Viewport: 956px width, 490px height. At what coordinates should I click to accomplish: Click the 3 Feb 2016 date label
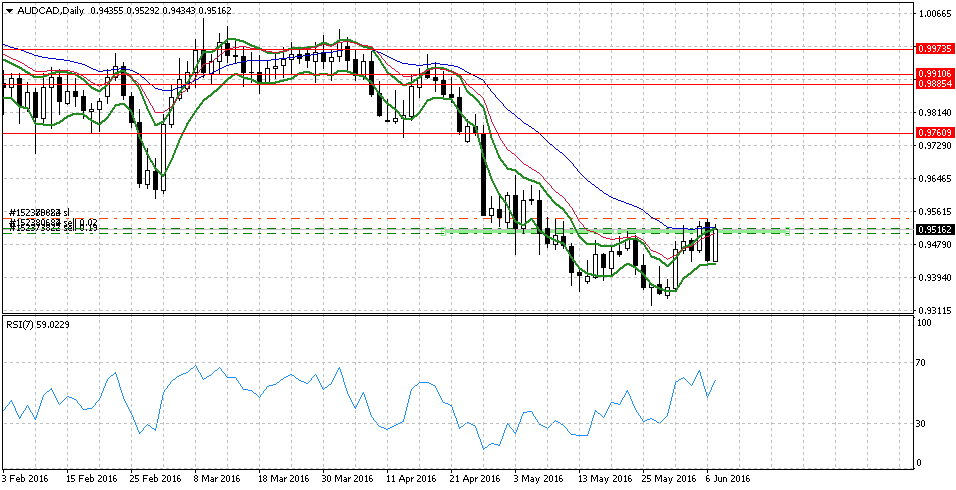pos(26,478)
